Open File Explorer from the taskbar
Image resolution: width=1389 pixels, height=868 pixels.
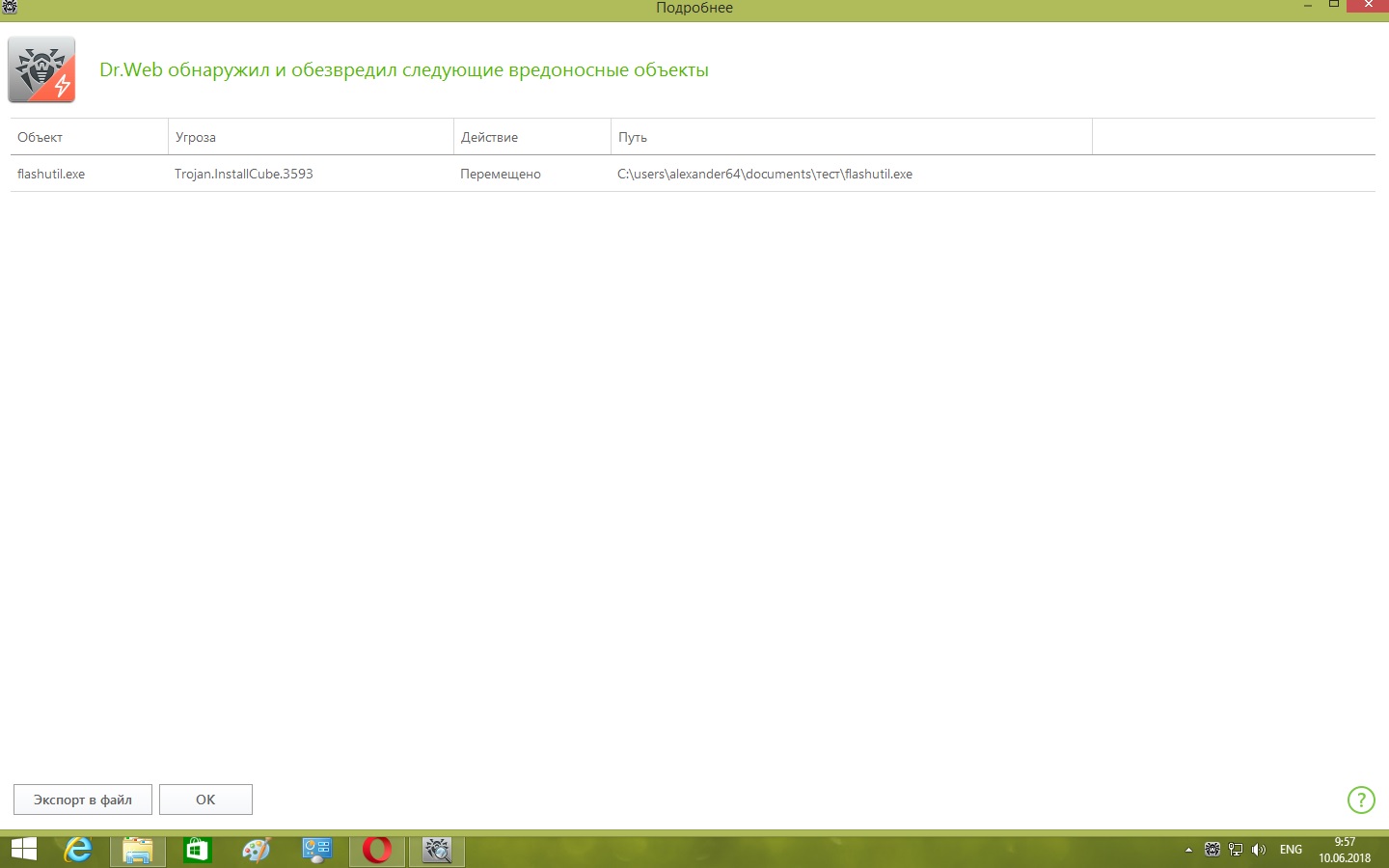tap(138, 850)
